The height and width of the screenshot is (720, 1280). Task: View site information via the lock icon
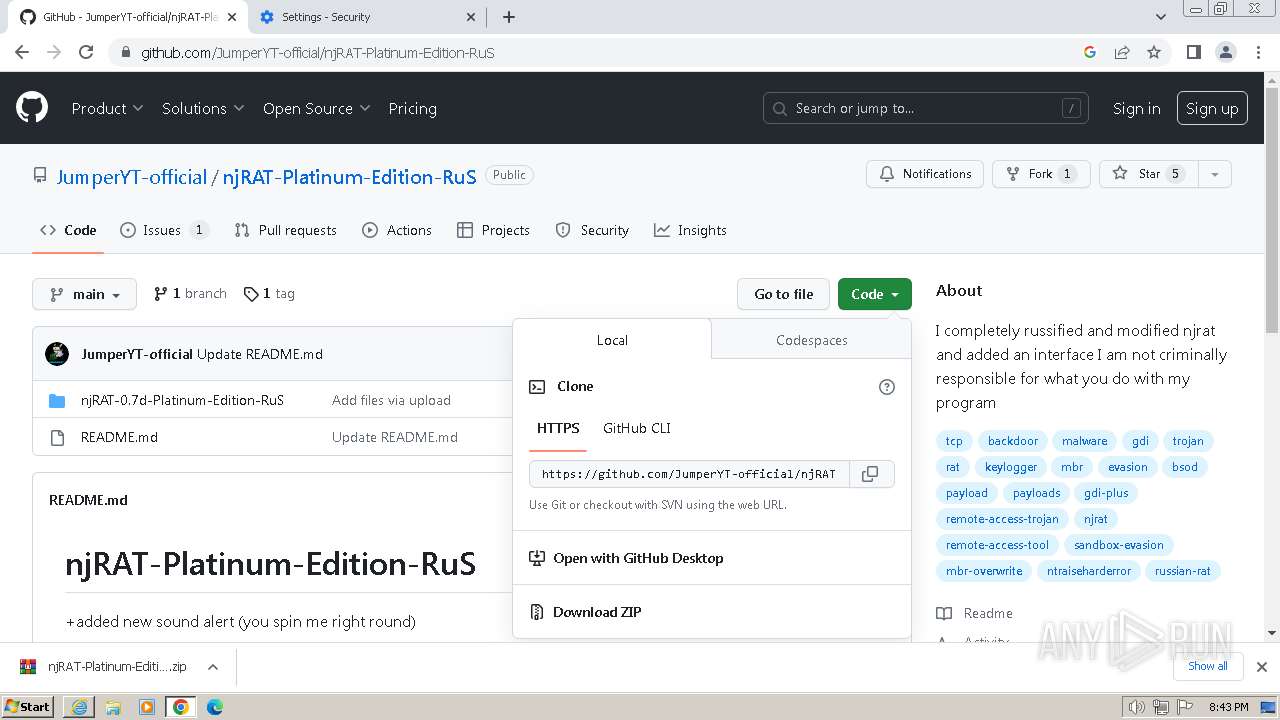[x=124, y=52]
